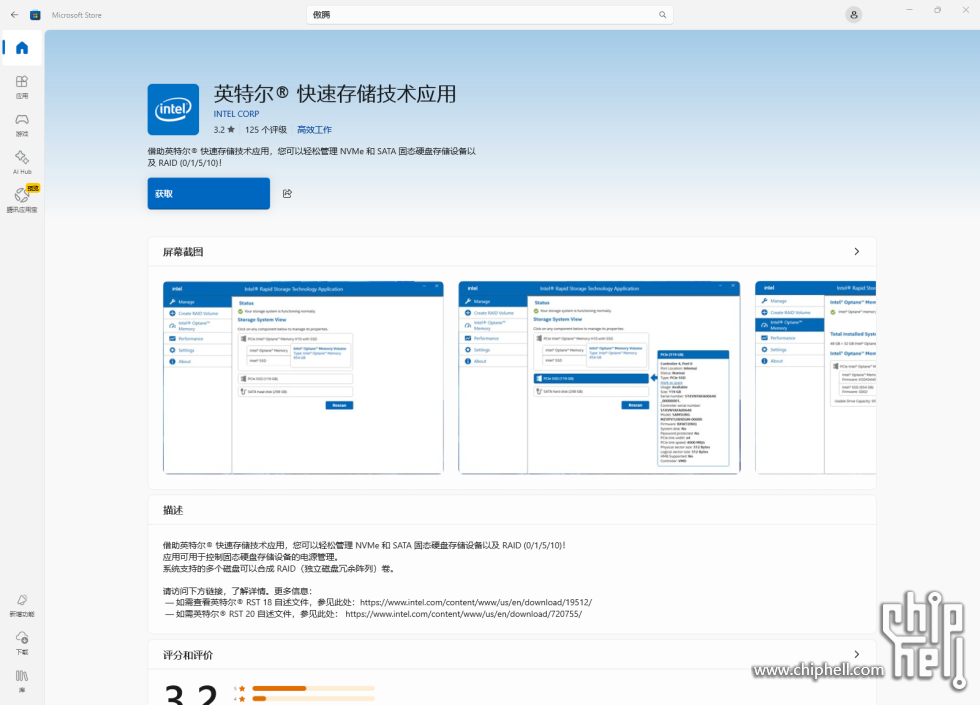Open the INTEL CORP publisher link

pos(236,114)
